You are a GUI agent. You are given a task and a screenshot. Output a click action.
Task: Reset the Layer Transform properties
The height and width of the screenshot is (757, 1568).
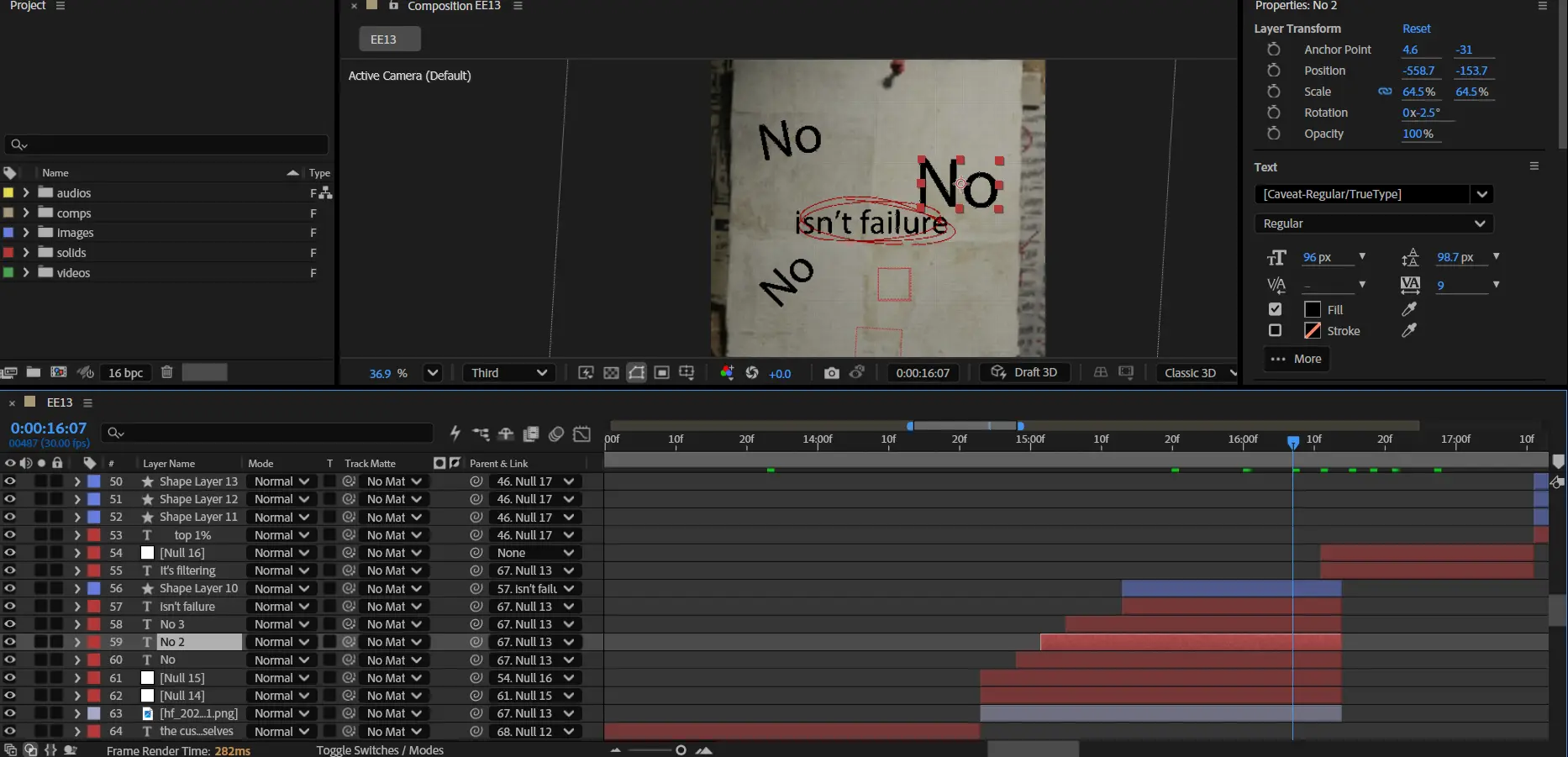[1416, 29]
